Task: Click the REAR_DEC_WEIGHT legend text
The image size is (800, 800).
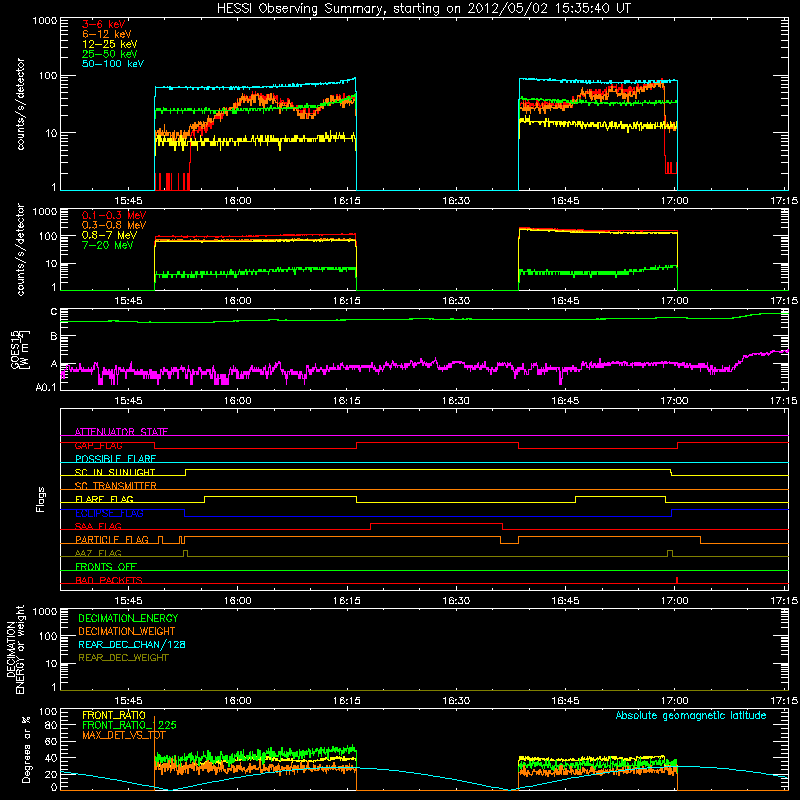Action: [x=123, y=658]
